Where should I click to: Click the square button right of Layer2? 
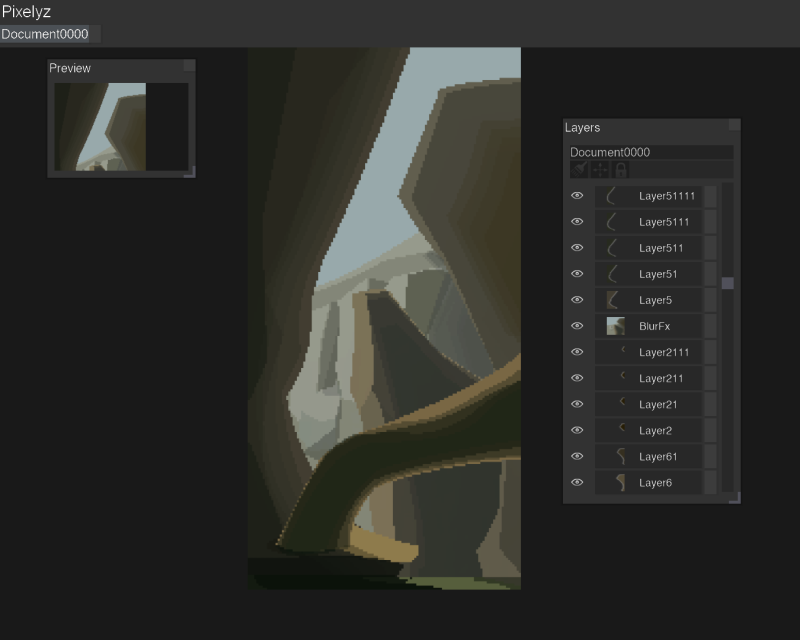[x=710, y=430]
